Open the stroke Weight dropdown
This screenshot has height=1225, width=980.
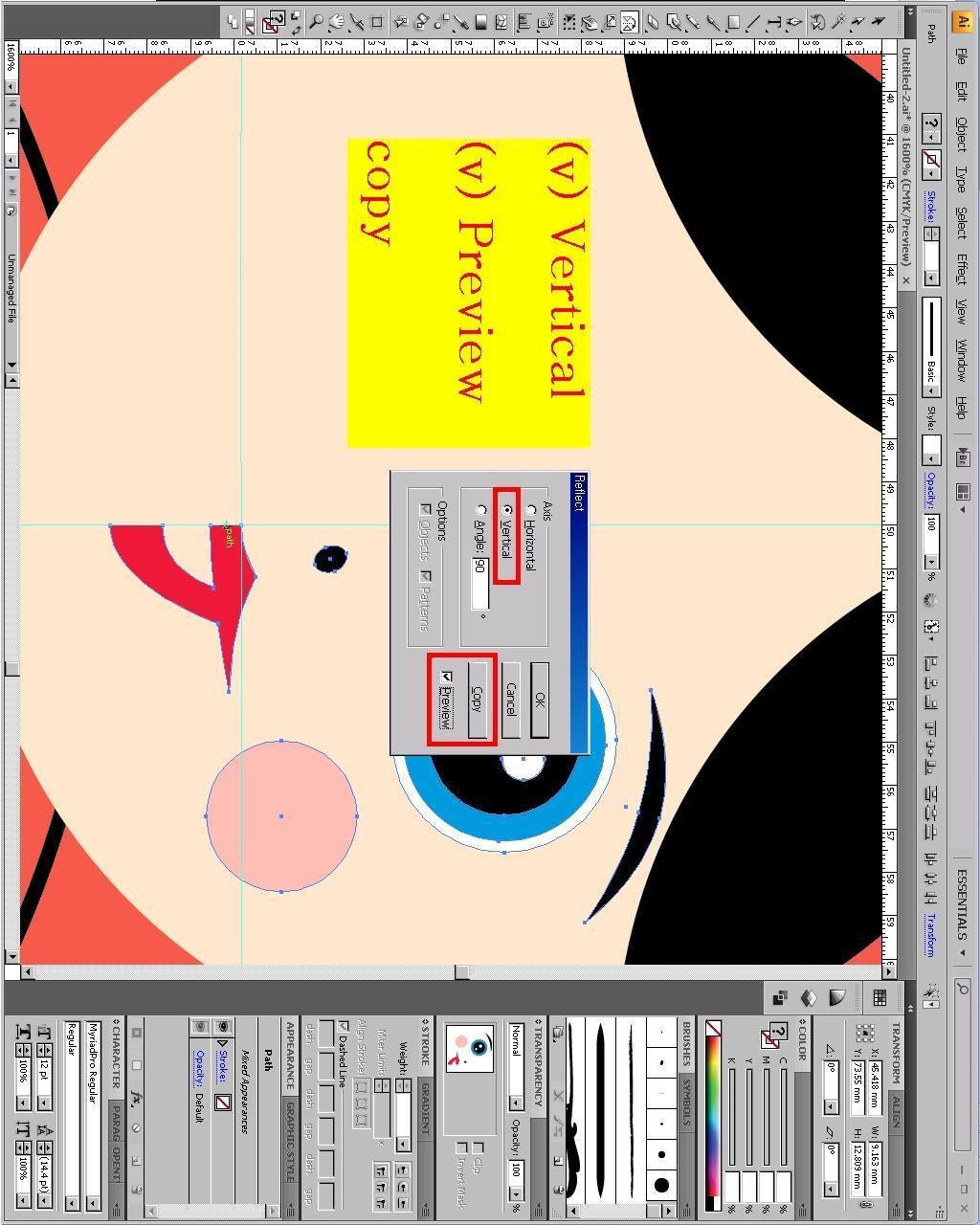[404, 1145]
